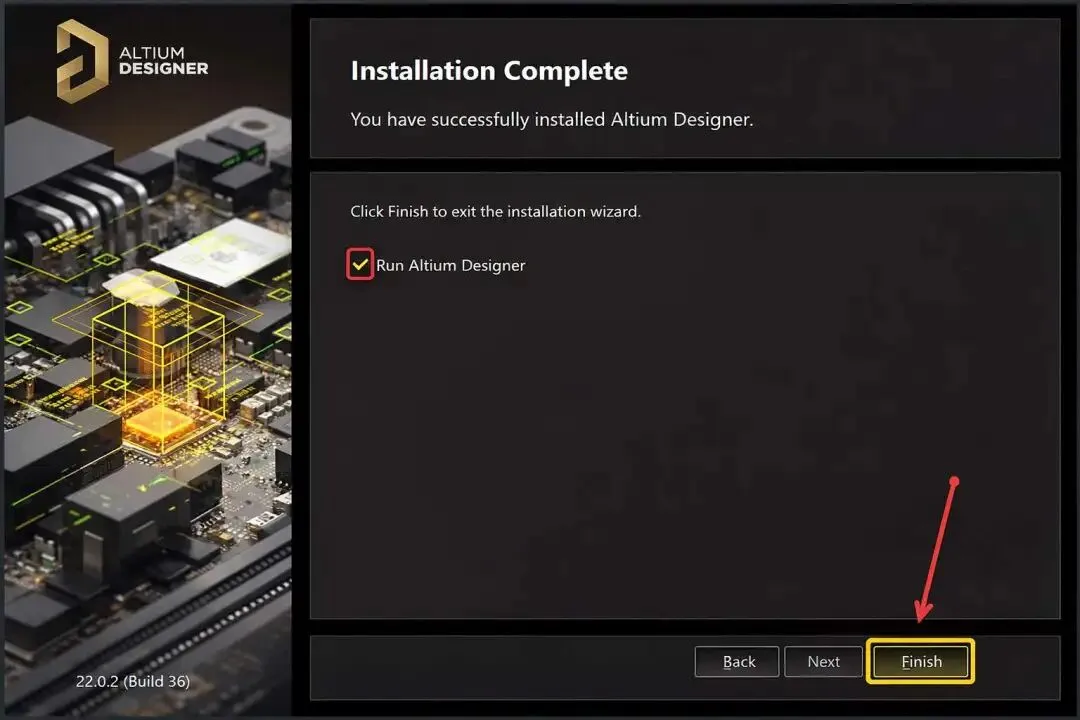Uncheck the Run Altium Designer checkbox
The width and height of the screenshot is (1080, 720).
tap(360, 265)
